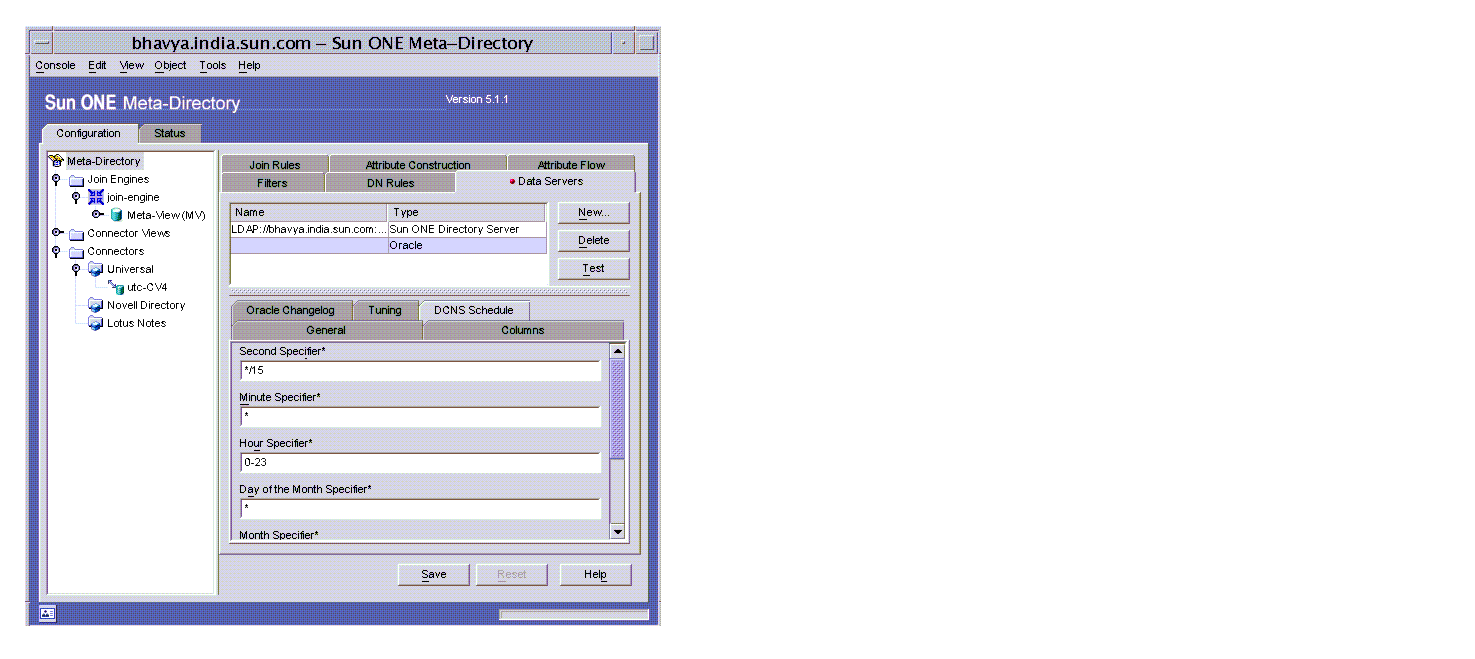
Task: Click the New... button
Action: (x=593, y=213)
